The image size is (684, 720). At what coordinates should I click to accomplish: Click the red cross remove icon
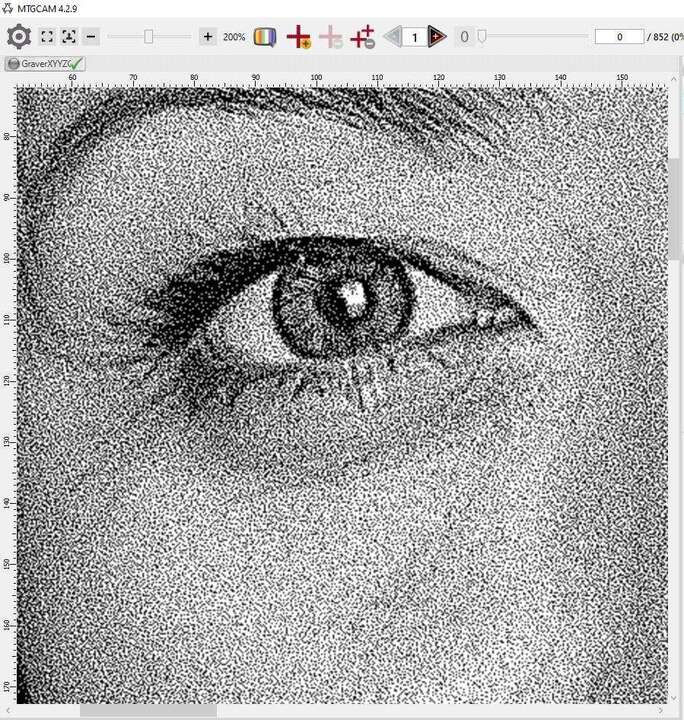[x=363, y=37]
